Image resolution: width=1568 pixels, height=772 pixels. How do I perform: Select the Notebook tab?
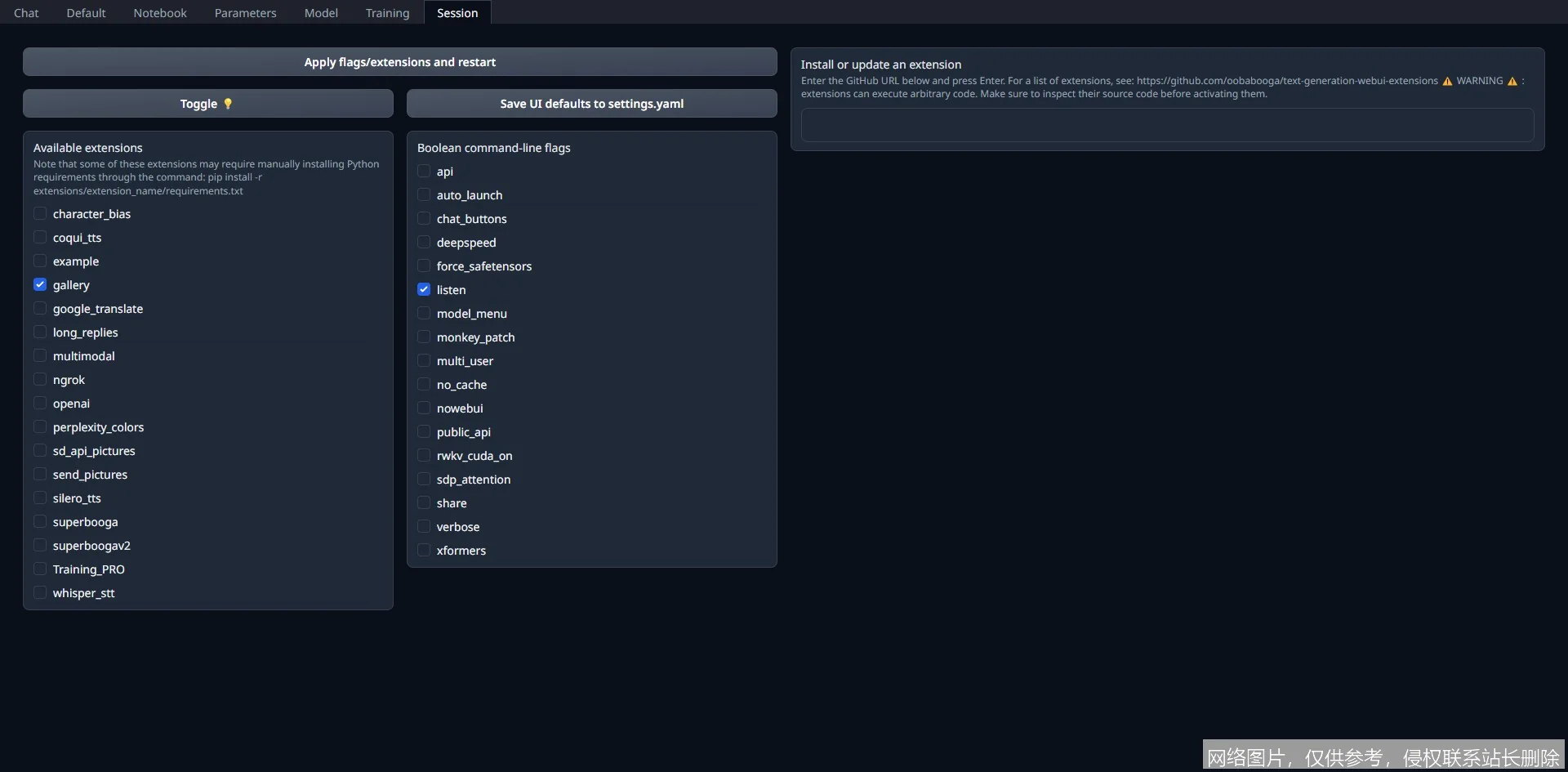(160, 13)
